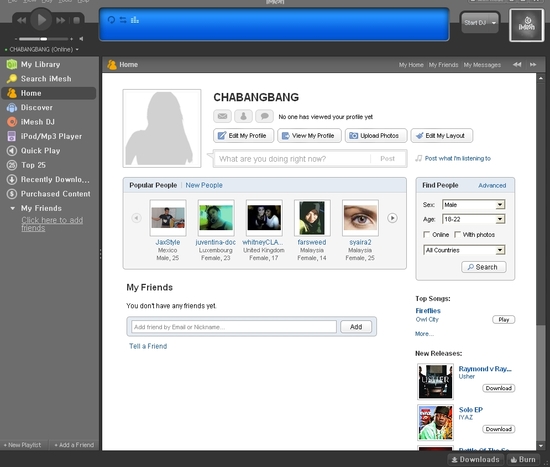Screen dimensions: 550x467
Task: Show next popular people with right arrow
Action: (392, 218)
